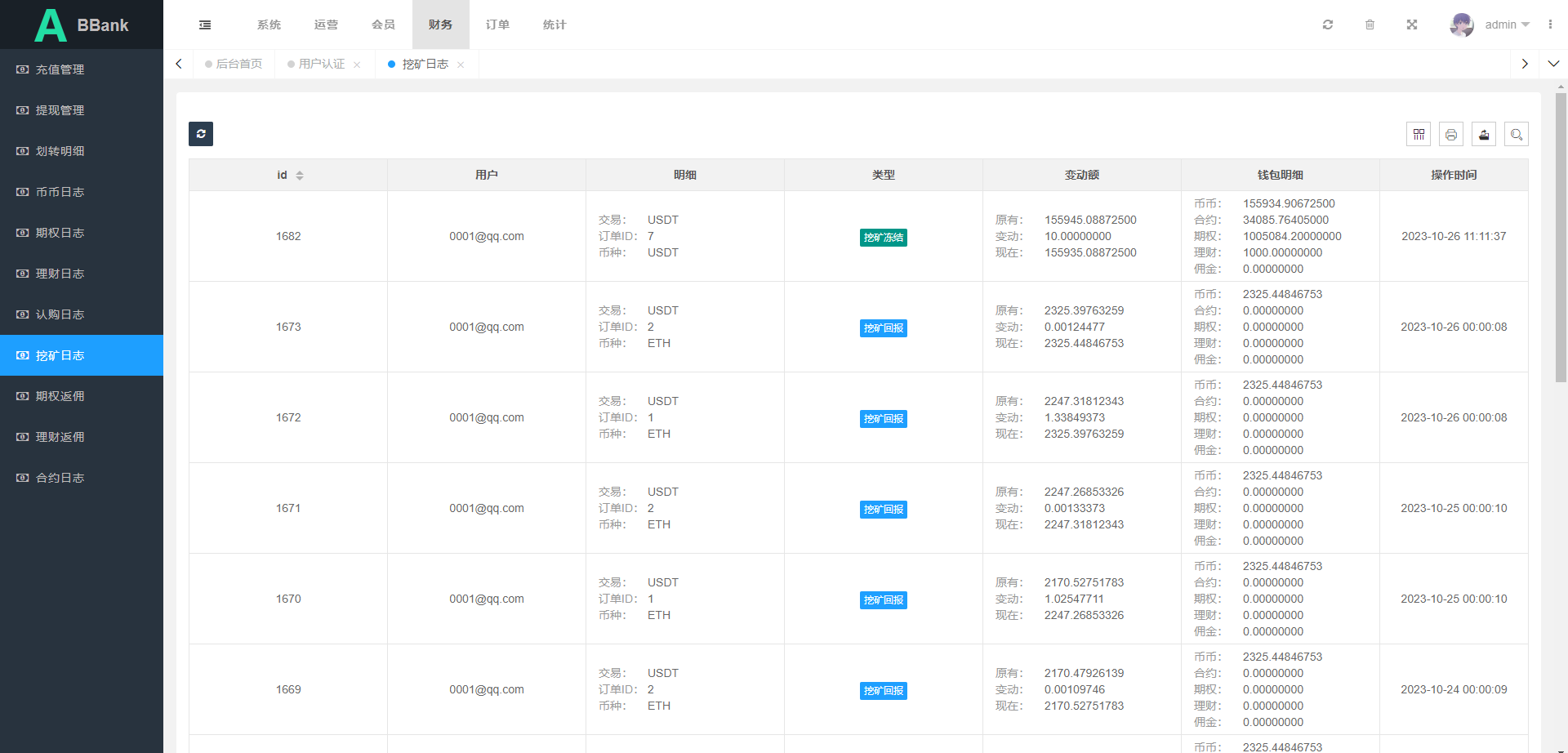Open the more options vertical dots

[1550, 25]
